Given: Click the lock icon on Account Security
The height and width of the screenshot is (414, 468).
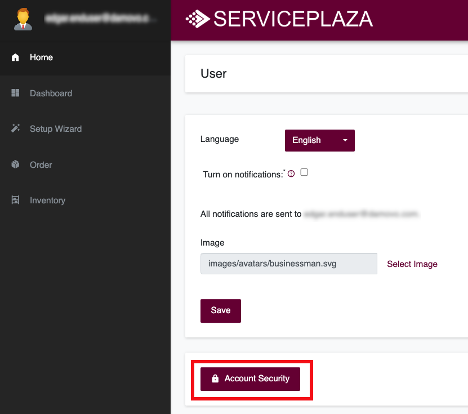Looking at the screenshot, I should click(x=215, y=378).
